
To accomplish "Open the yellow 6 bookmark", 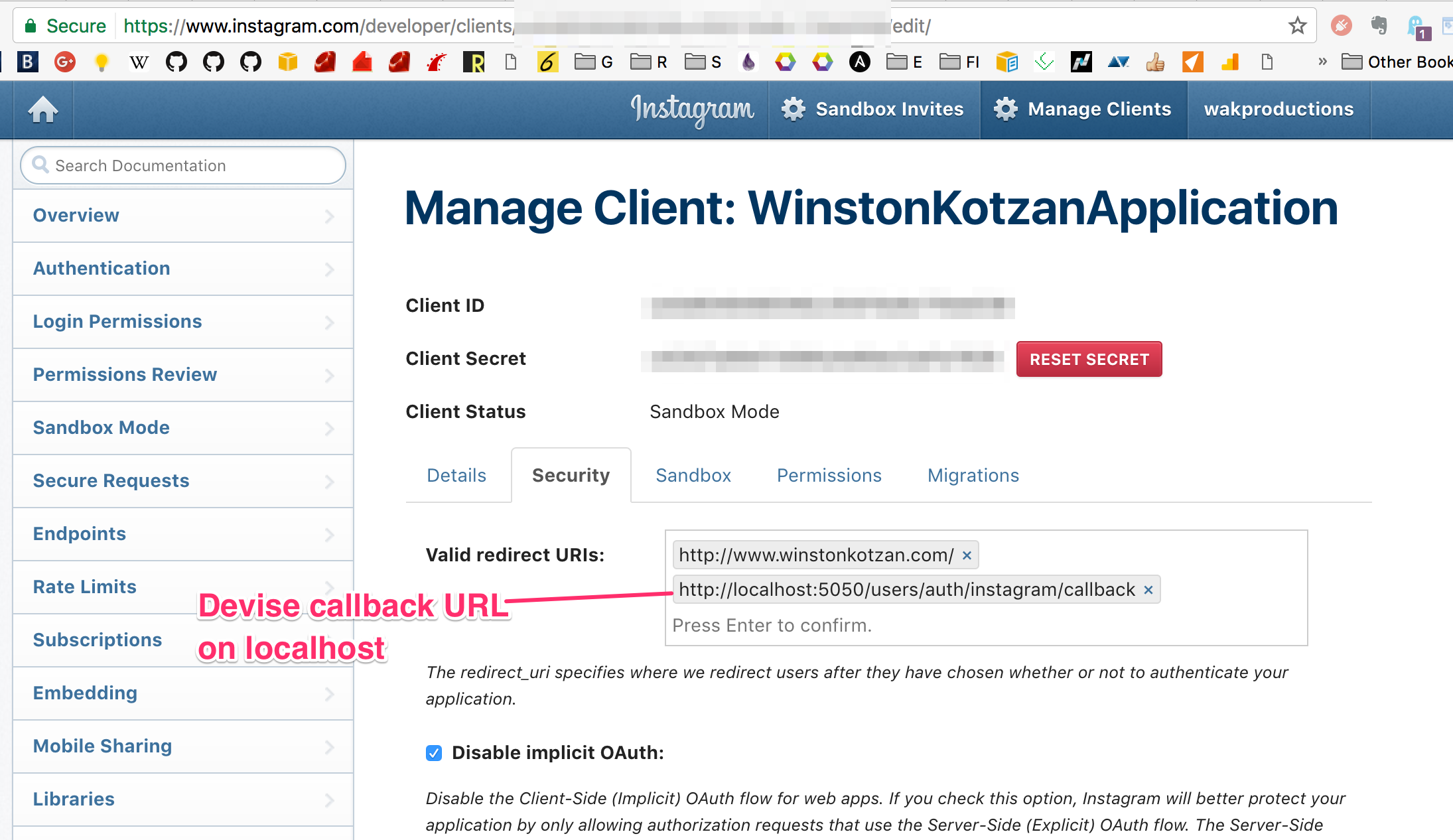I will click(548, 62).
